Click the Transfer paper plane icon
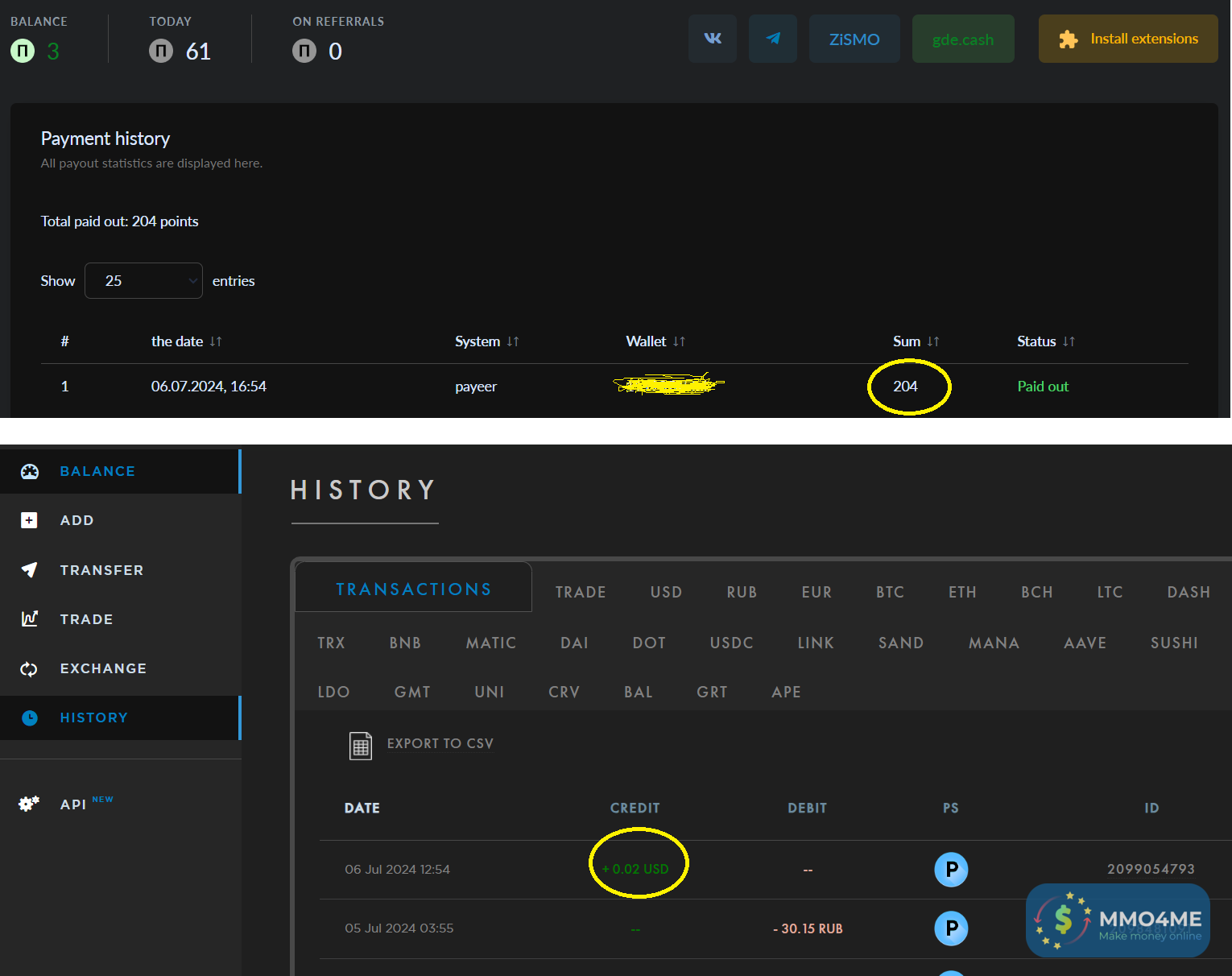Viewport: 1232px width, 976px height. tap(29, 570)
